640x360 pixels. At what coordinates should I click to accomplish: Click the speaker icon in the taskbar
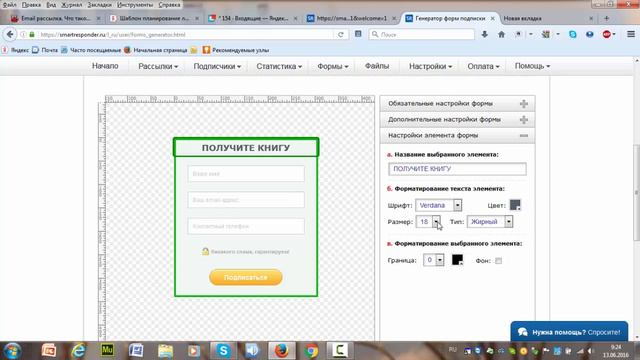tap(252, 351)
